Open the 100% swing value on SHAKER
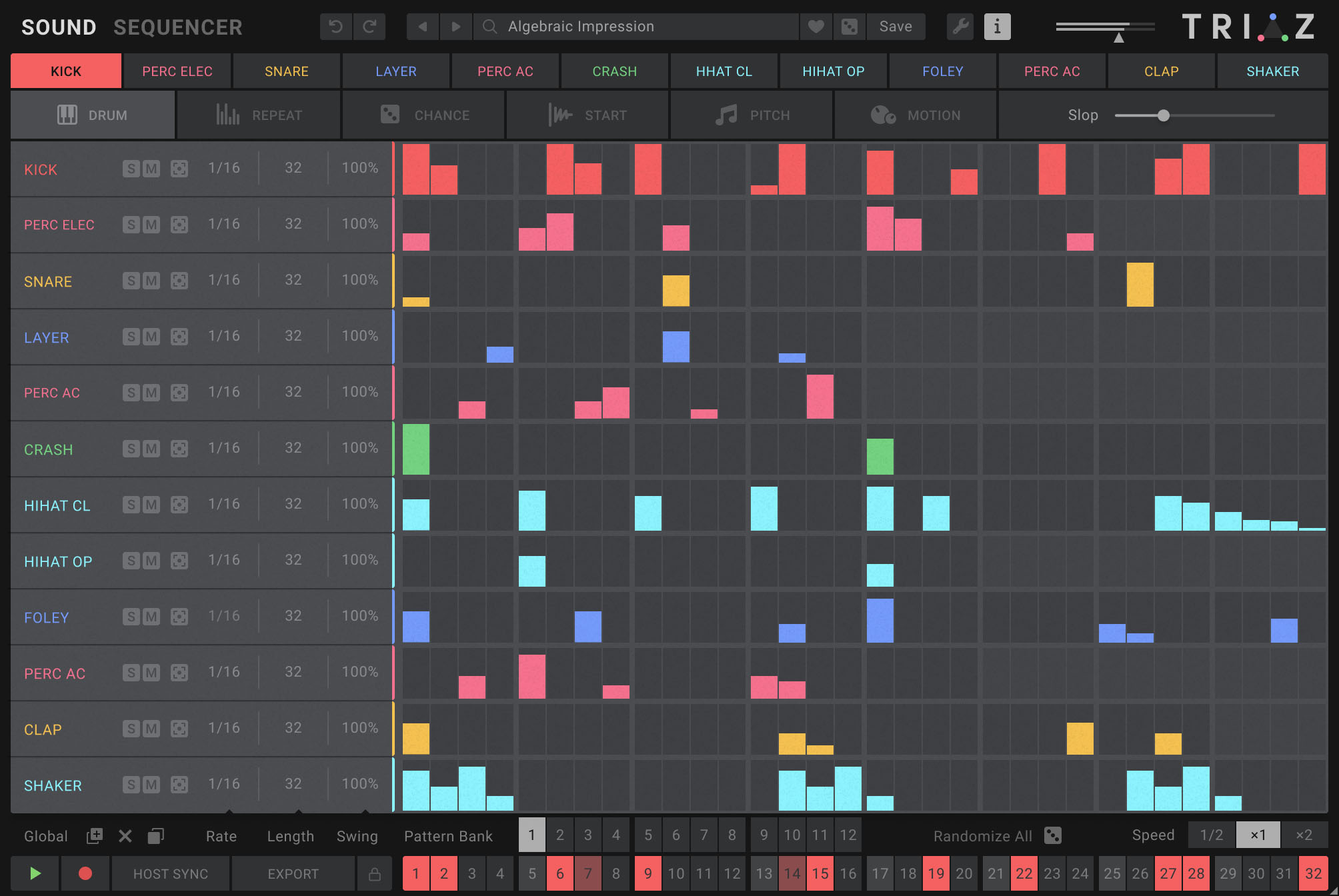This screenshot has width=1339, height=896. (359, 784)
